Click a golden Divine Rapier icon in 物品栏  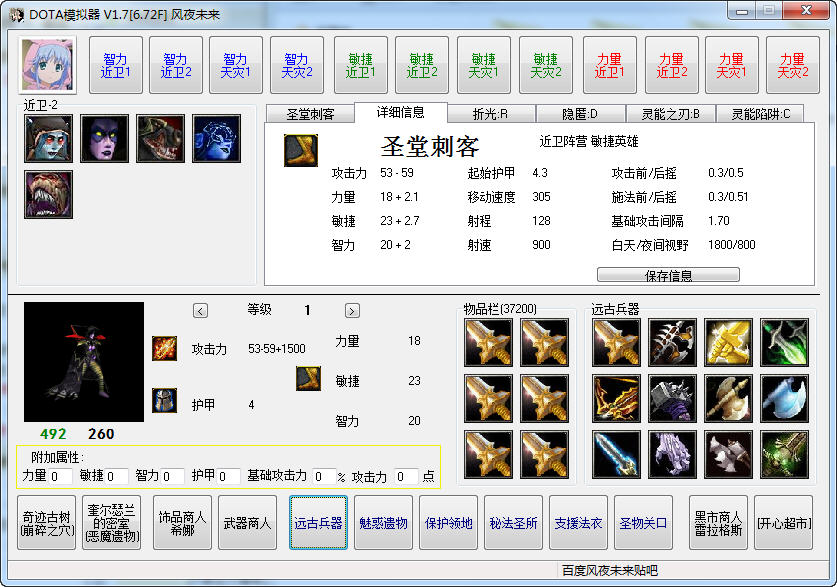[x=489, y=345]
